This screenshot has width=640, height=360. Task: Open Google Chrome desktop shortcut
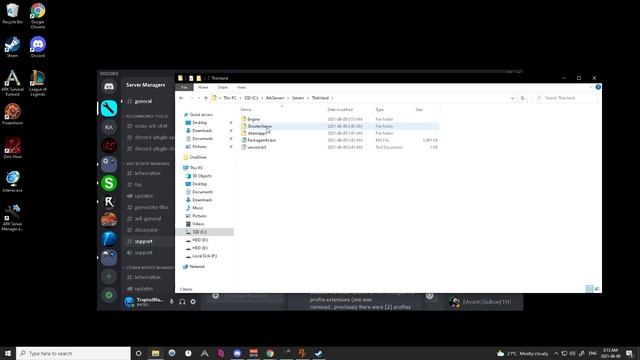tap(38, 16)
